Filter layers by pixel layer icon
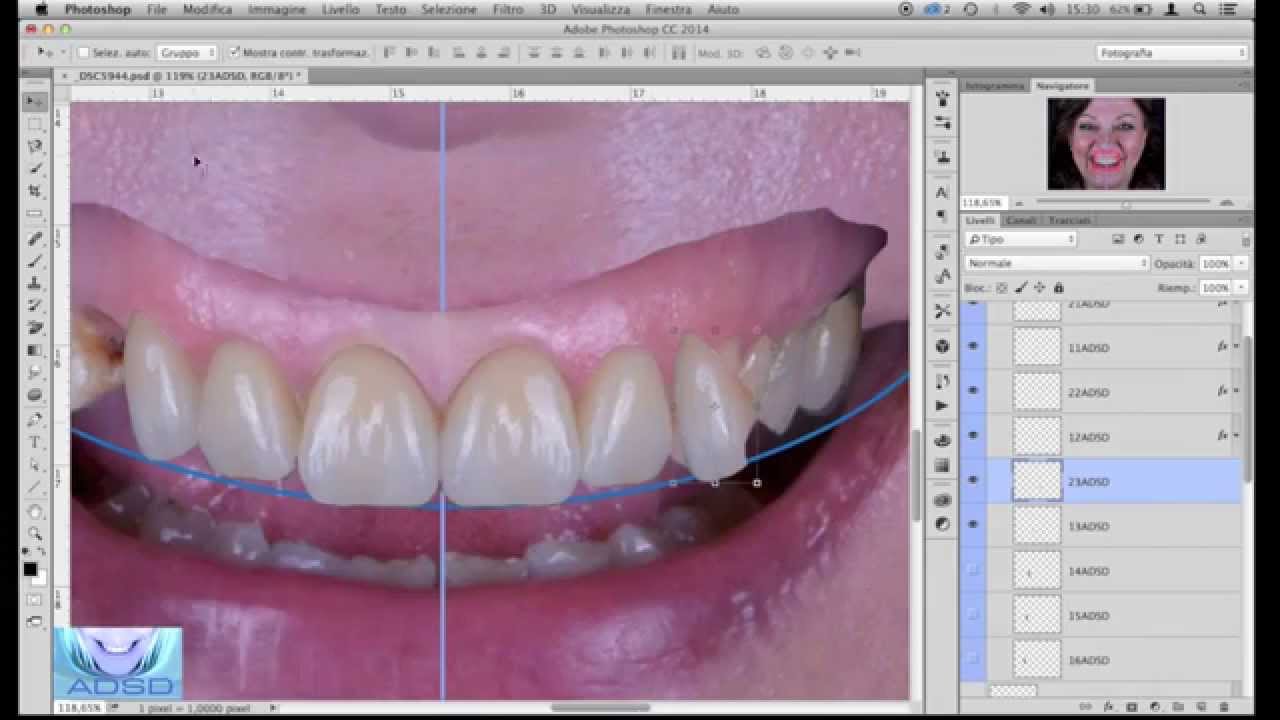The image size is (1280, 720). point(1119,239)
